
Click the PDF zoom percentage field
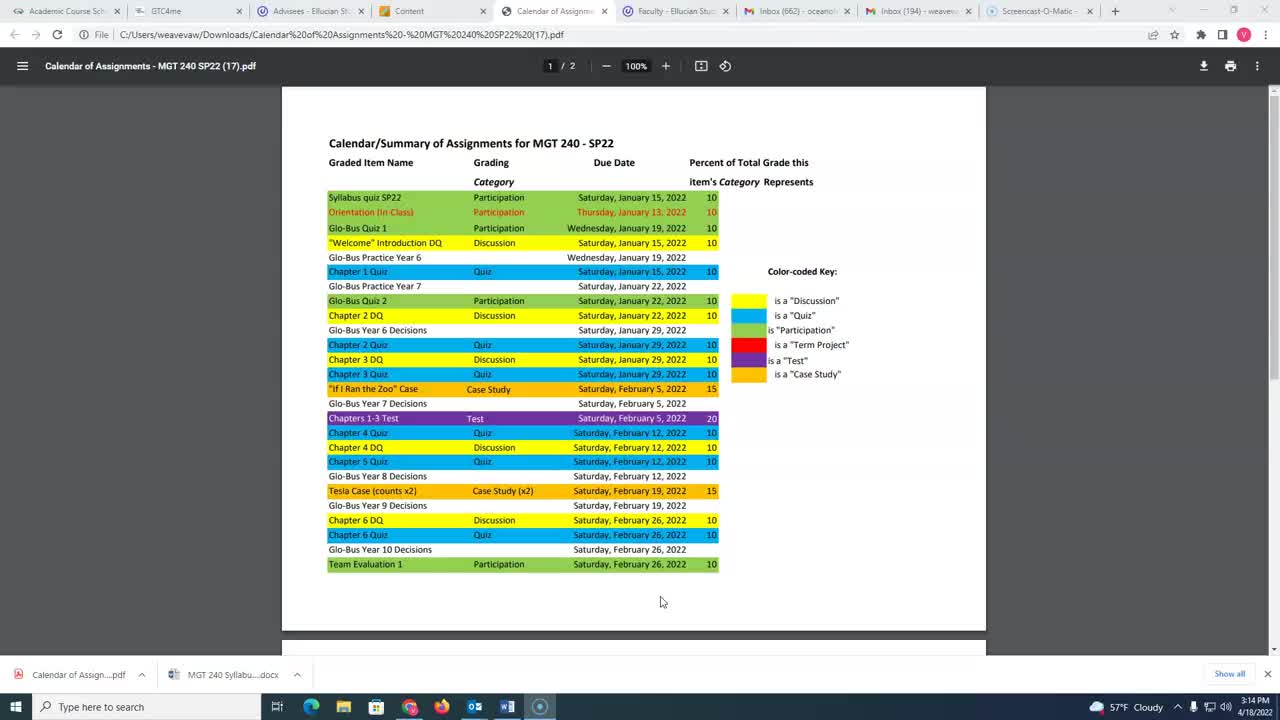tap(636, 66)
